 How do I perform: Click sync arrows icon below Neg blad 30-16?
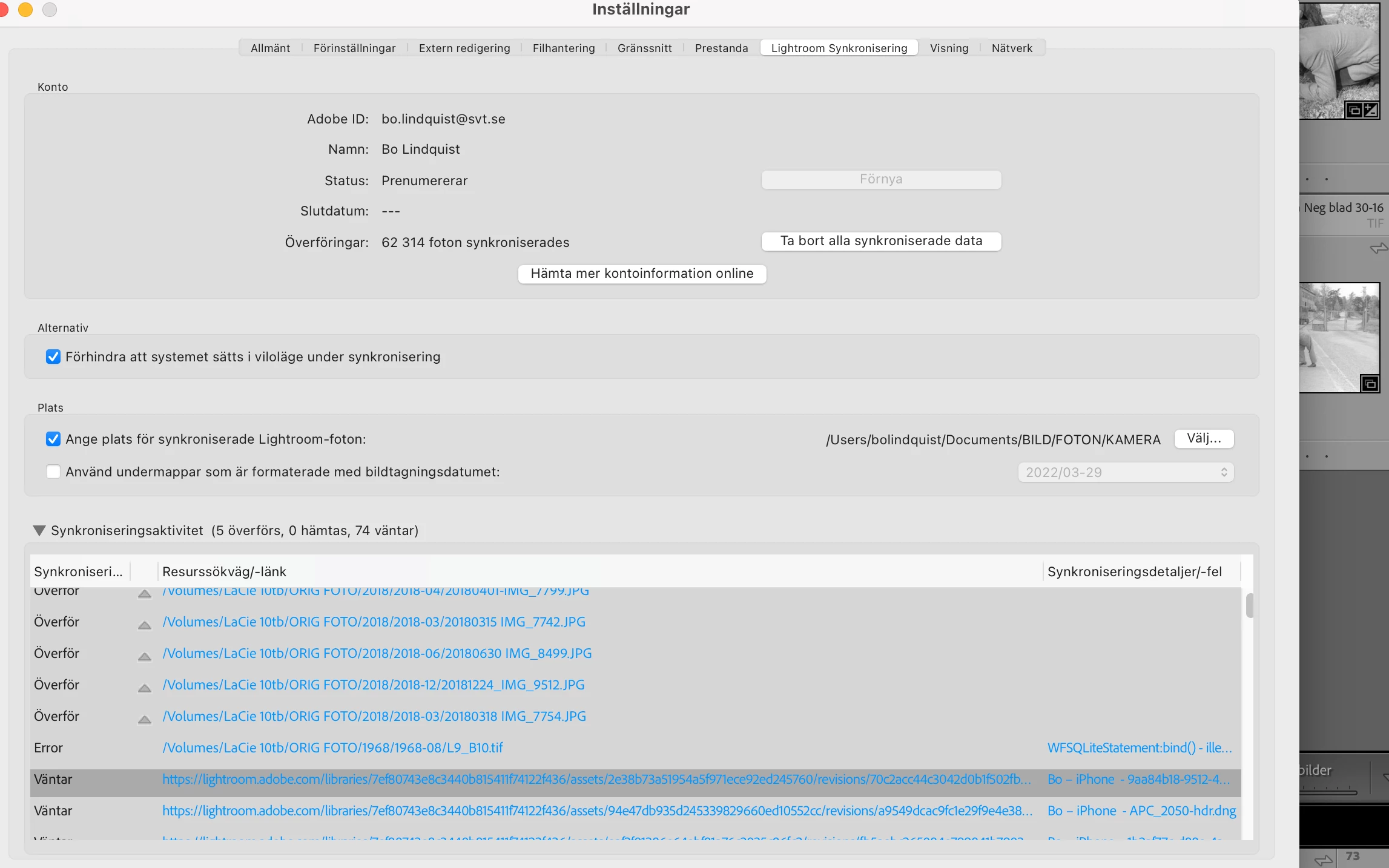(x=1378, y=248)
